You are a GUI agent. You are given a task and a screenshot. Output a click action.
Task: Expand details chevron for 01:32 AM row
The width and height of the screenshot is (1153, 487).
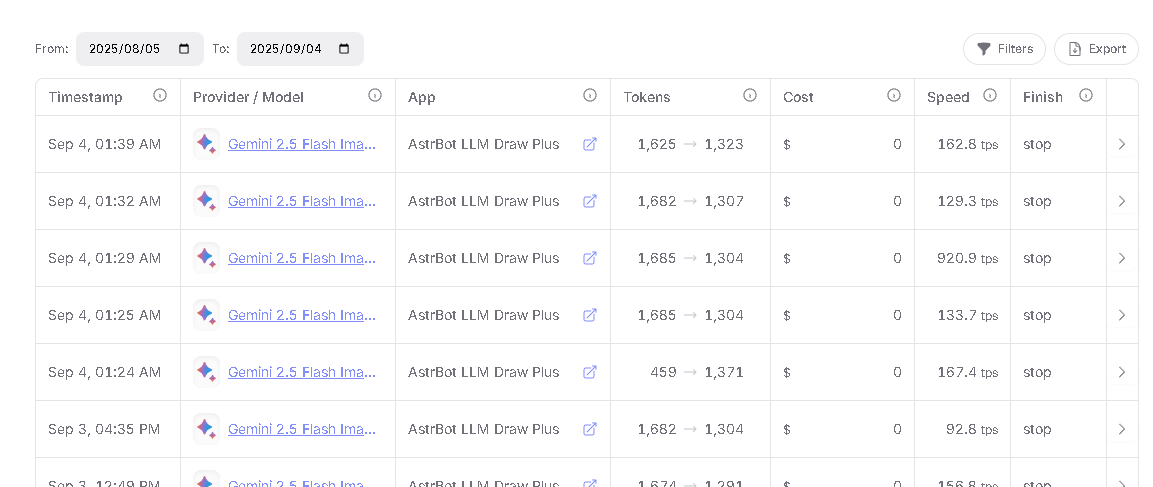click(1121, 201)
